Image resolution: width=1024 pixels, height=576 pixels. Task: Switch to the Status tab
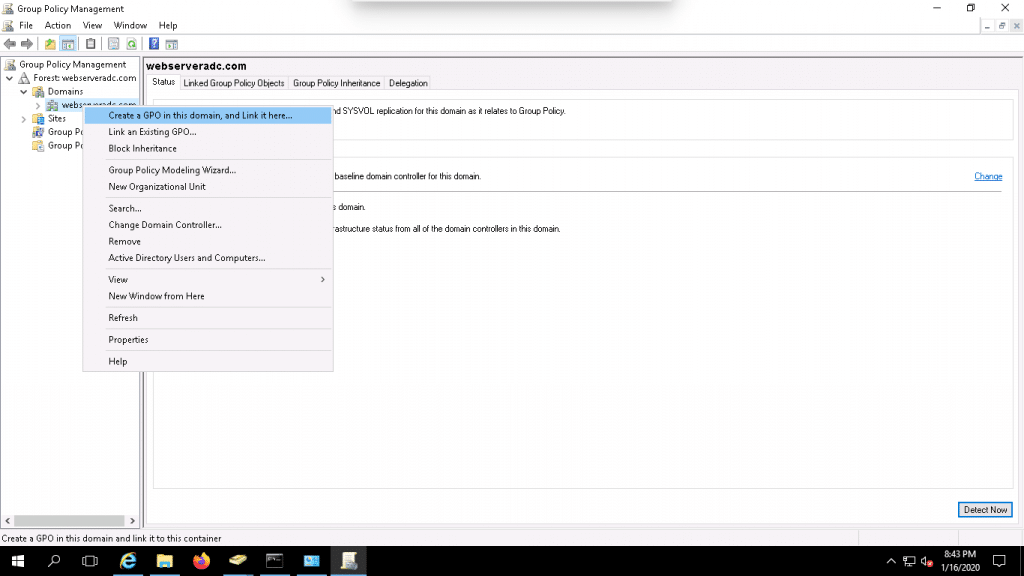pyautogui.click(x=163, y=82)
